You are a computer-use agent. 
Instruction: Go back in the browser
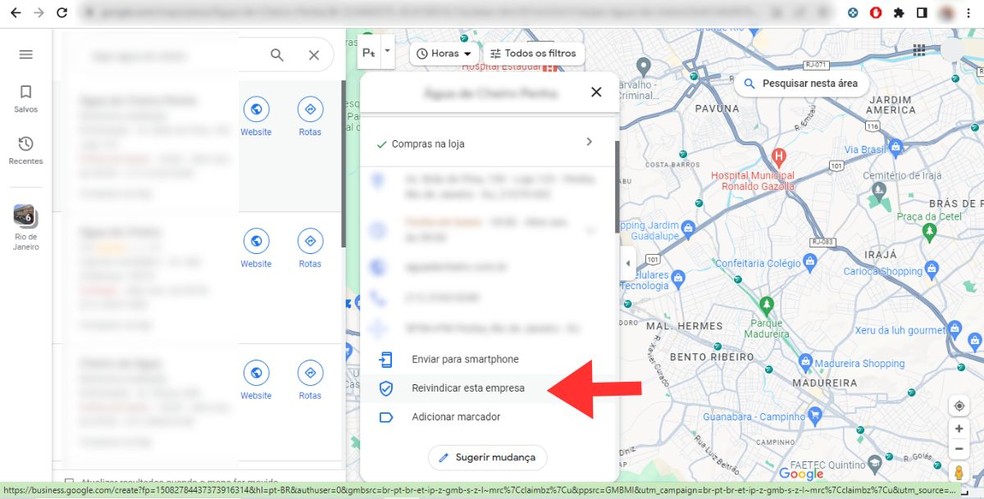tap(16, 13)
